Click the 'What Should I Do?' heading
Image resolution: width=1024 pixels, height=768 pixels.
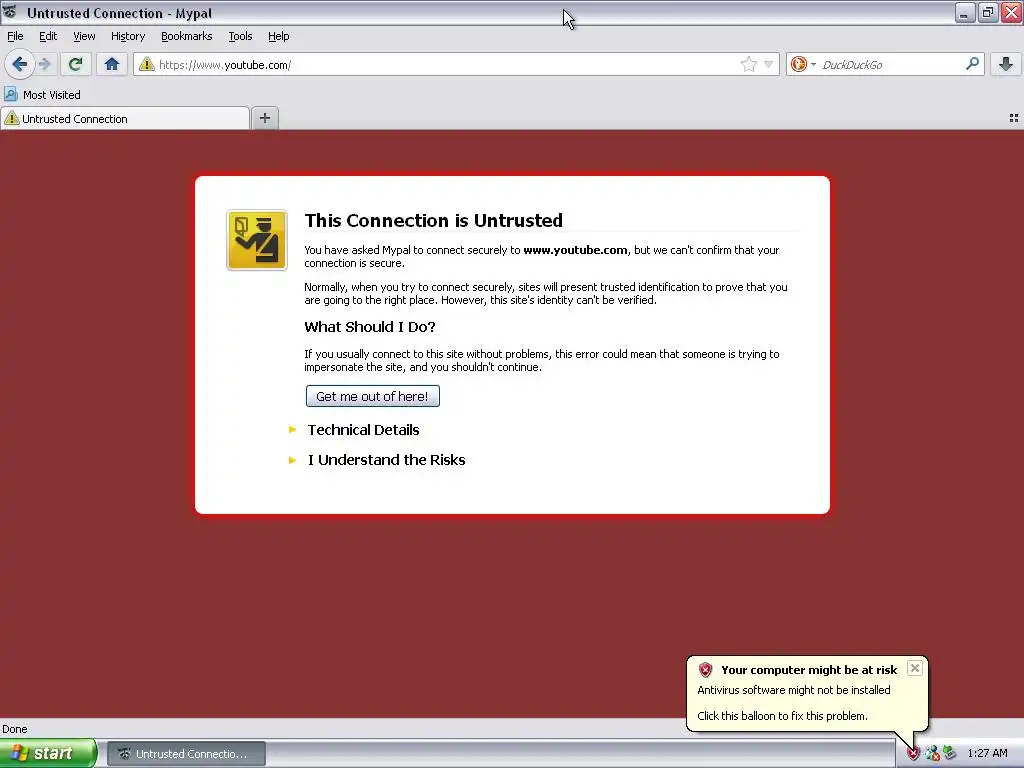(x=370, y=327)
